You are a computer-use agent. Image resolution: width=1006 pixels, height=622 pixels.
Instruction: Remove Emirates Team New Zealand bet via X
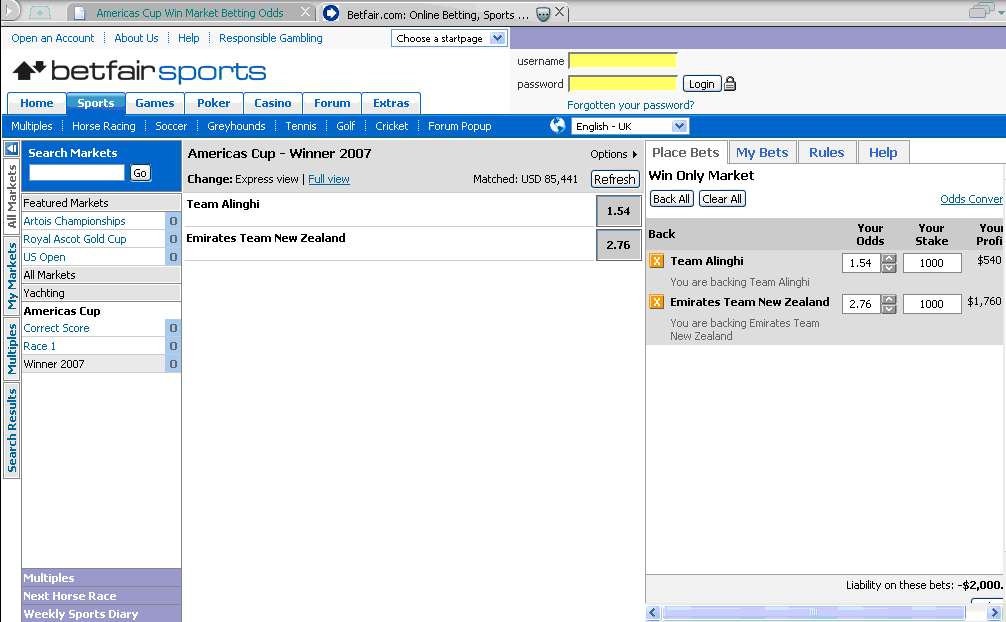point(657,302)
